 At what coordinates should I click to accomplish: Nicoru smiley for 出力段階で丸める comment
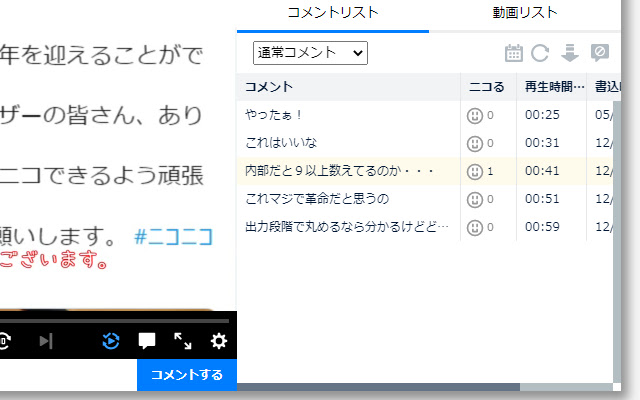(x=475, y=228)
